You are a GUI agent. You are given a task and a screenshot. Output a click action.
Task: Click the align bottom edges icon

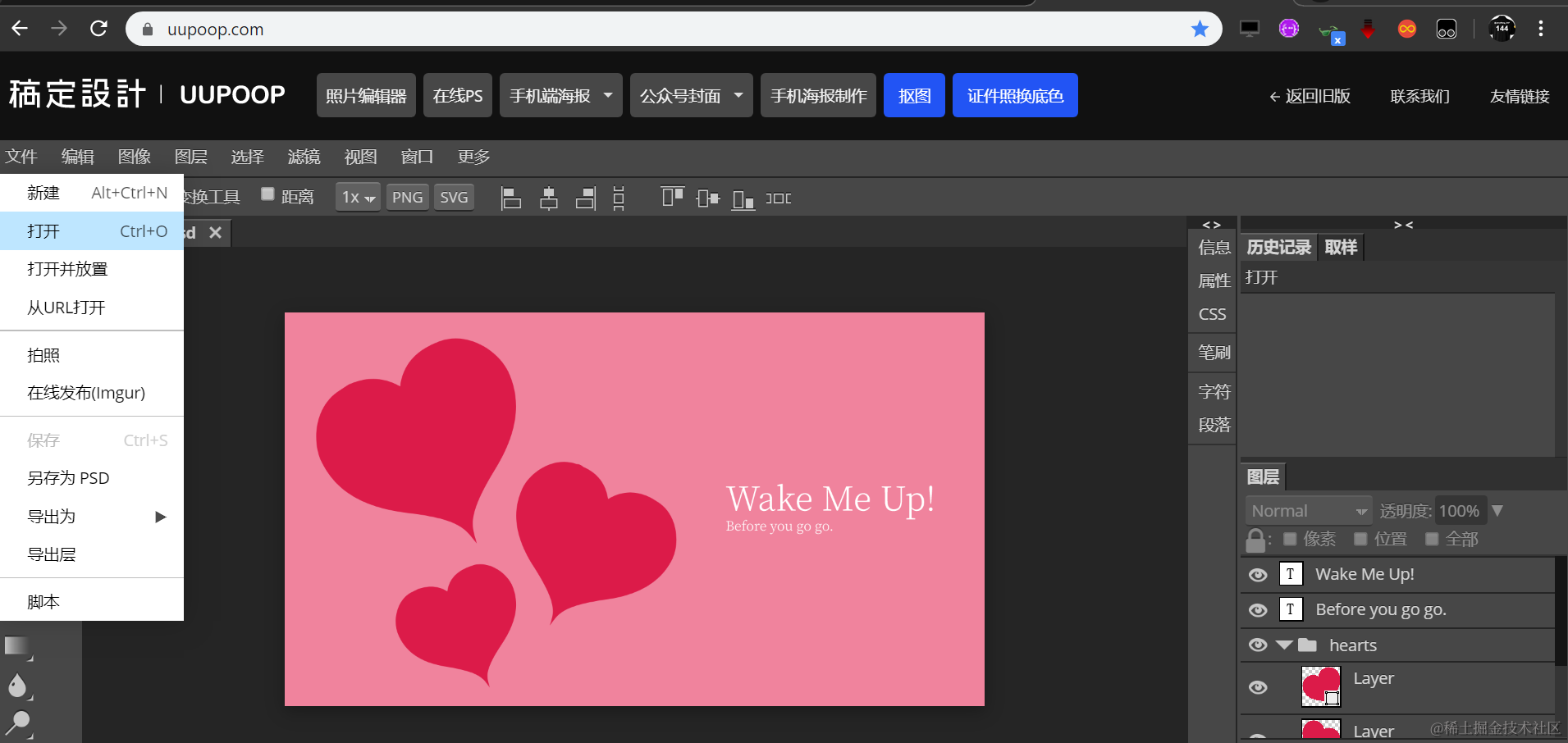(x=743, y=198)
